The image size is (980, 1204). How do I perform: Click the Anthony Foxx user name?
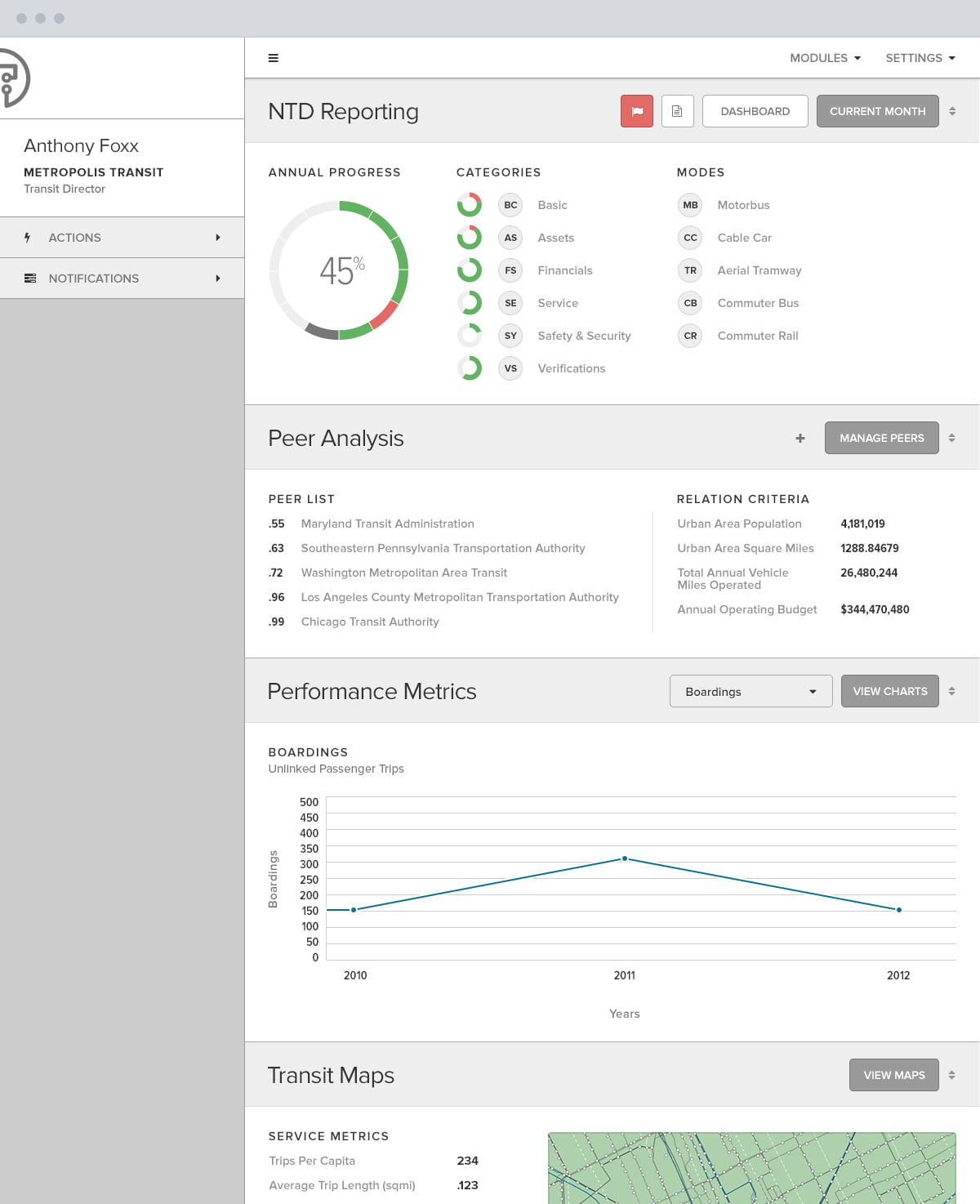click(82, 145)
